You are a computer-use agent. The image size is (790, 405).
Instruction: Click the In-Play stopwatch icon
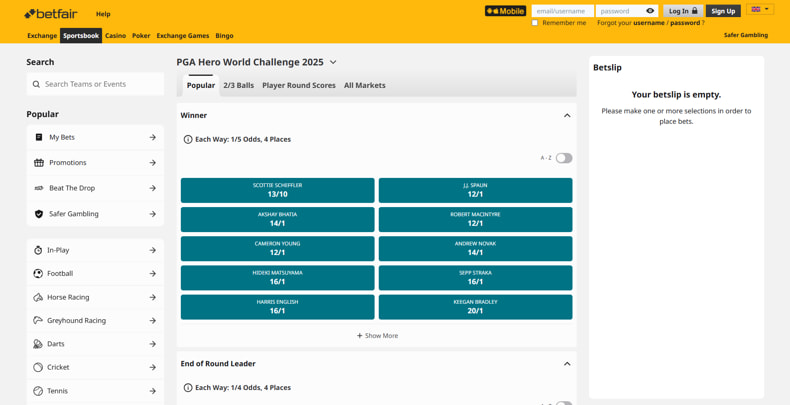click(38, 250)
